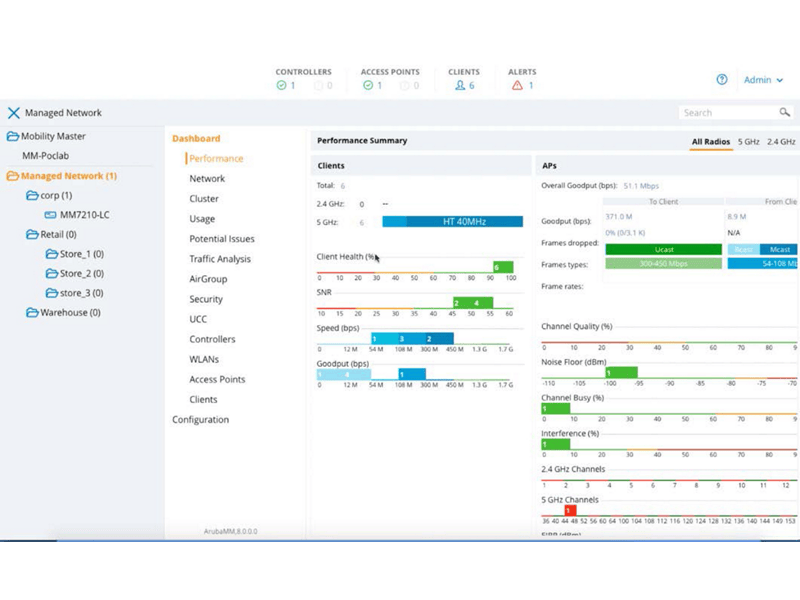
Task: Click the X icon beside Managed Network
Action: (x=12, y=112)
